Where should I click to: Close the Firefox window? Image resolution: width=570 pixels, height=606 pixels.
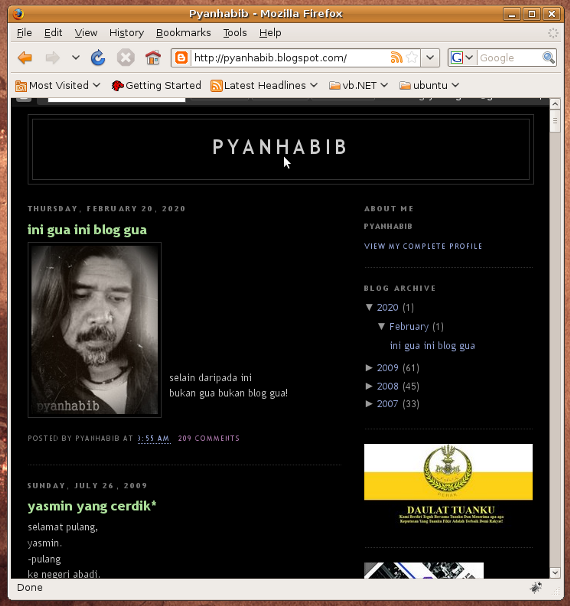click(x=552, y=14)
